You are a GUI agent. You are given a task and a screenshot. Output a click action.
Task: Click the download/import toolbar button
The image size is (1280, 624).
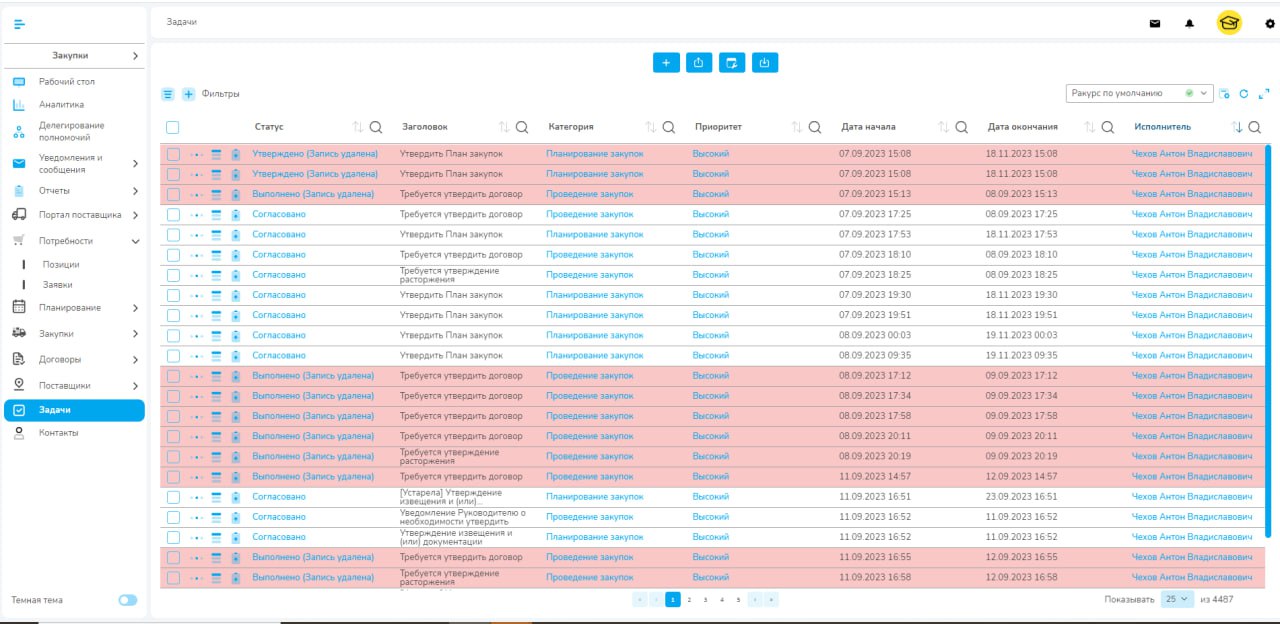coord(765,62)
